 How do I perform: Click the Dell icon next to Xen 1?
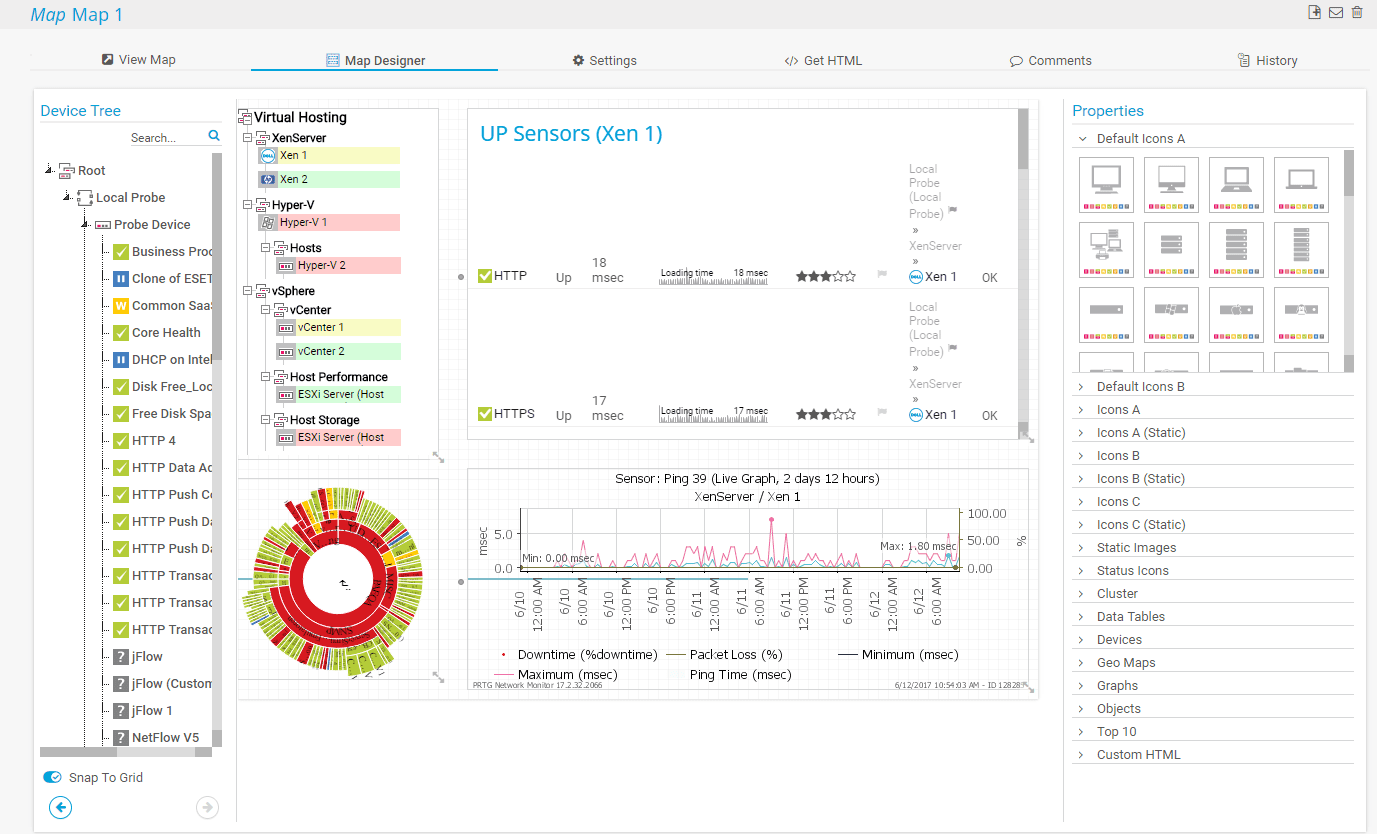[x=268, y=156]
